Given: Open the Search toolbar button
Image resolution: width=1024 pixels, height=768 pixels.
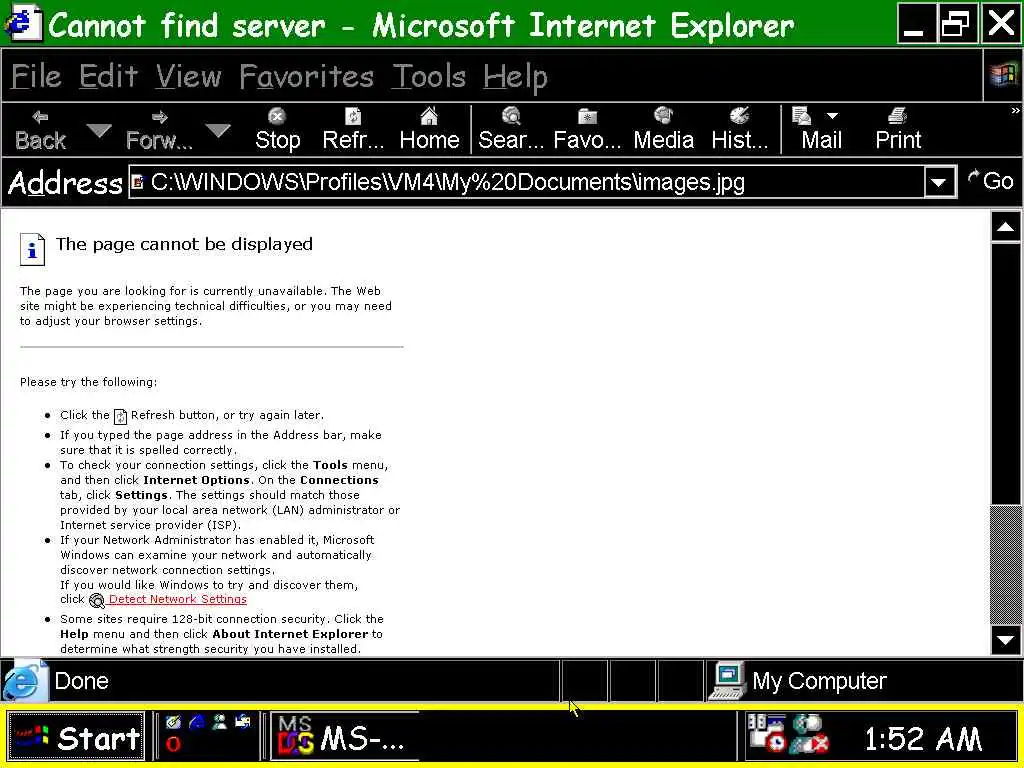Looking at the screenshot, I should coord(511,129).
